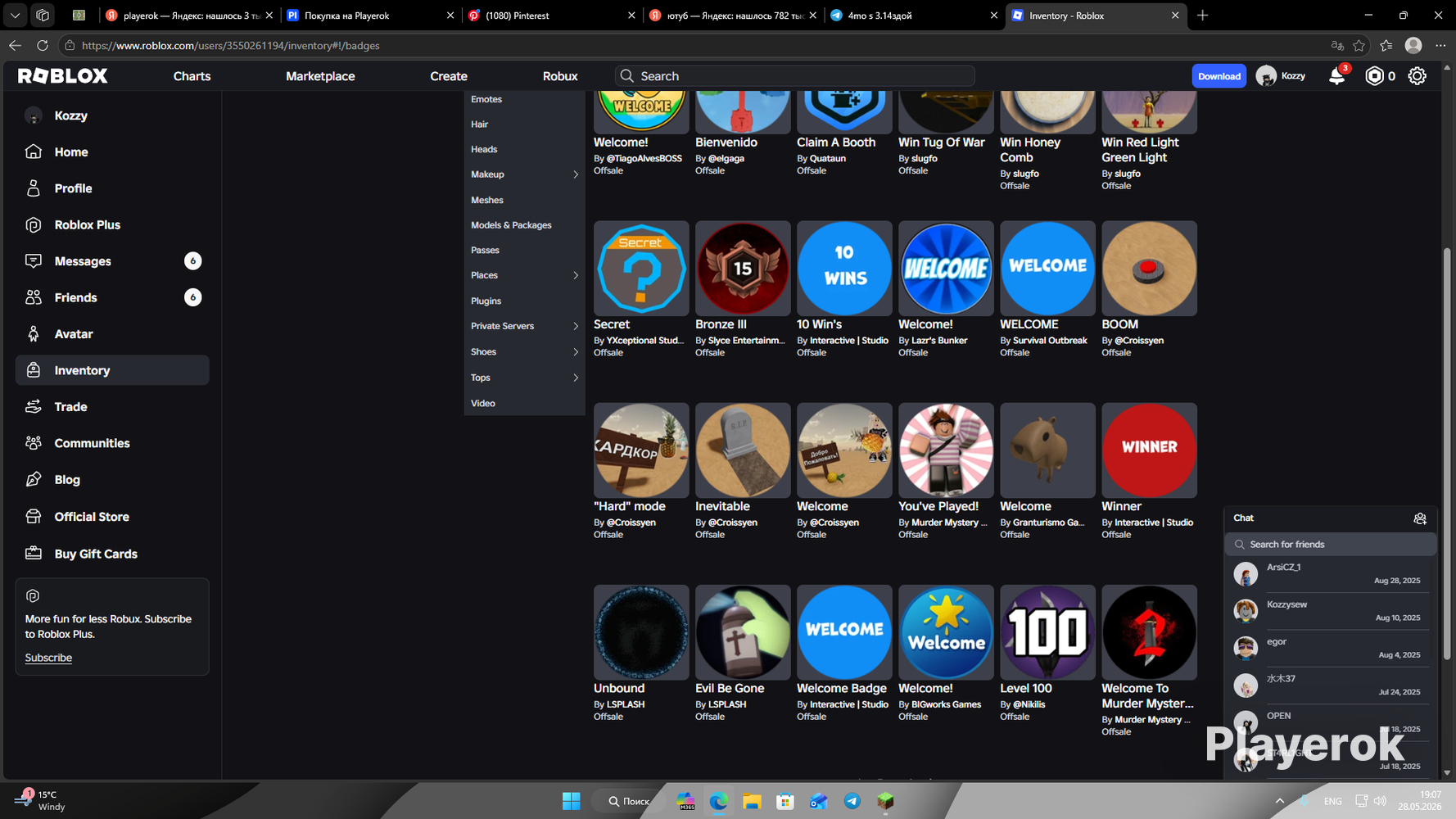Click the Search for friends field

click(1331, 545)
